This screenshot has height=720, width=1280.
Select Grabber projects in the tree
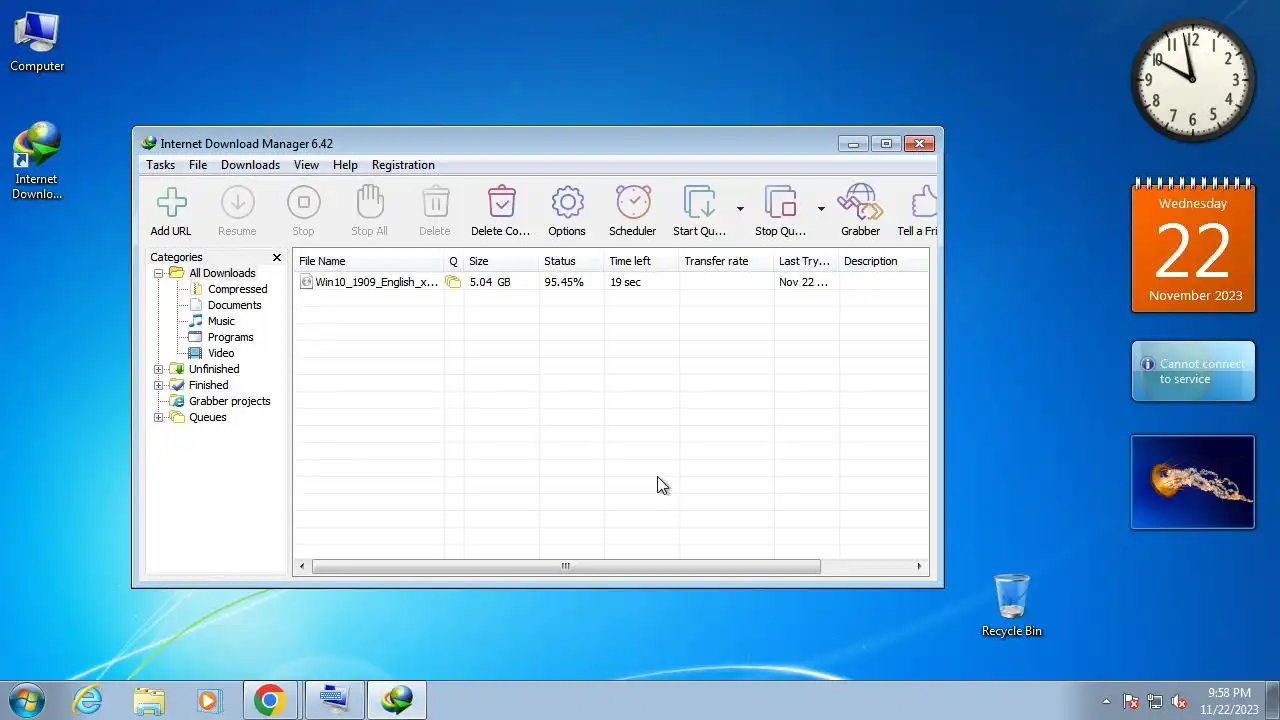click(229, 401)
